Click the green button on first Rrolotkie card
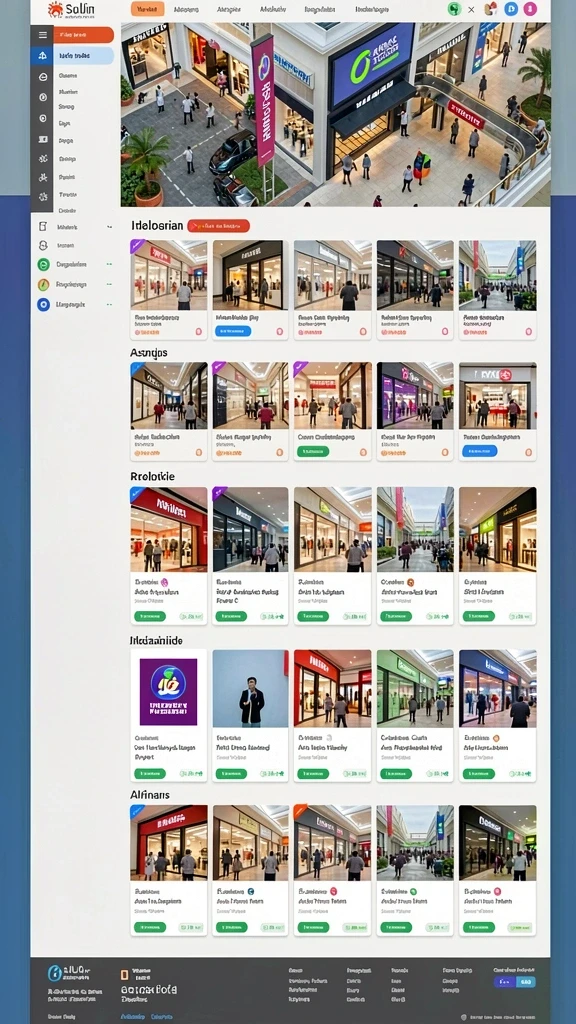The image size is (576, 1024). [x=150, y=616]
